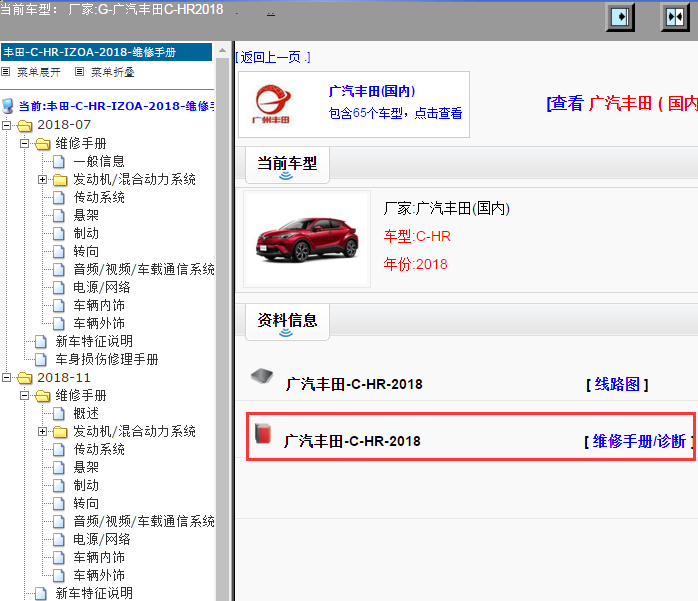Open 新车特征说明 under 2018-07
Viewport: 698px width, 601px height.
point(94,341)
